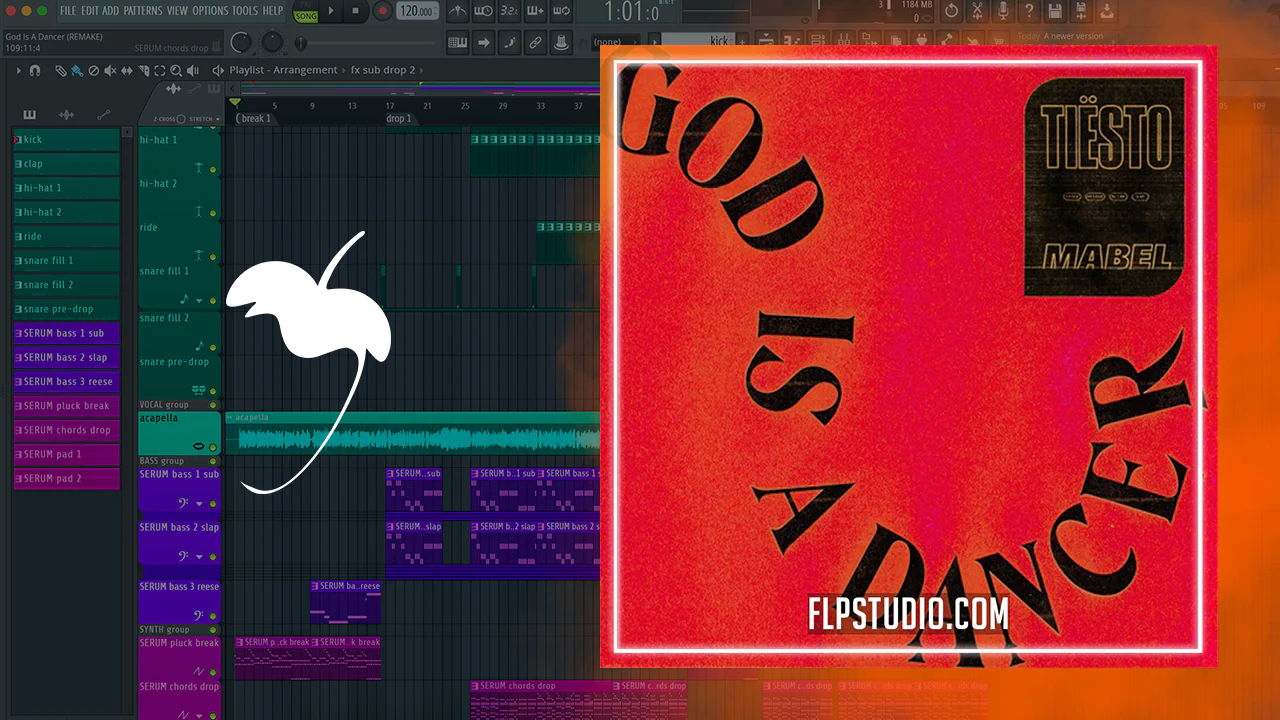
Task: Click the link/multilink controllers icon
Action: [x=535, y=42]
